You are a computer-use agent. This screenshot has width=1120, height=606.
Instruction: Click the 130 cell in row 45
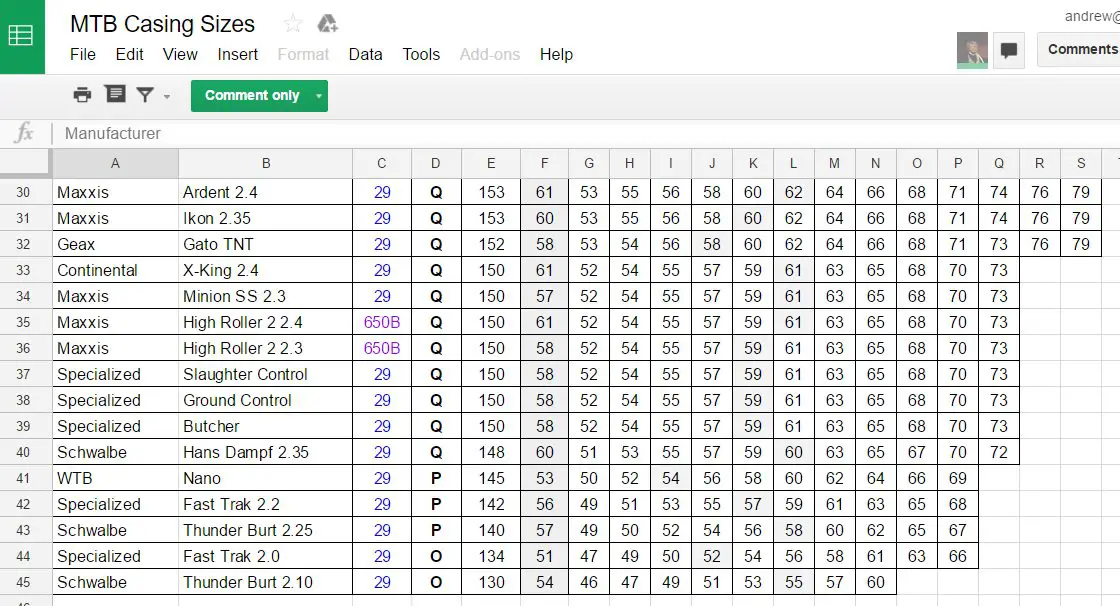[491, 582]
